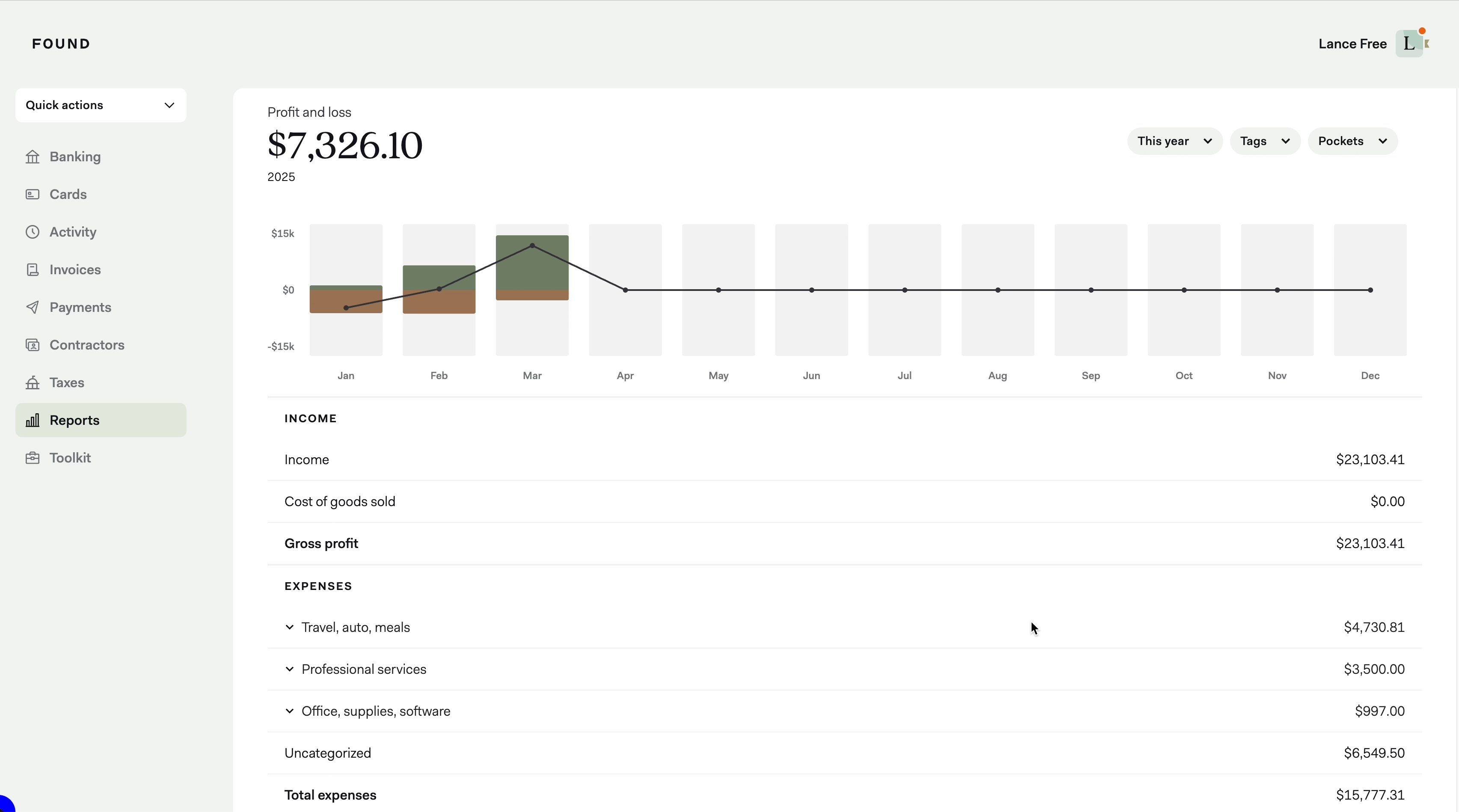Screen dimensions: 1459x812
Task: Click the Invoices document icon
Action: pyautogui.click(x=32, y=270)
